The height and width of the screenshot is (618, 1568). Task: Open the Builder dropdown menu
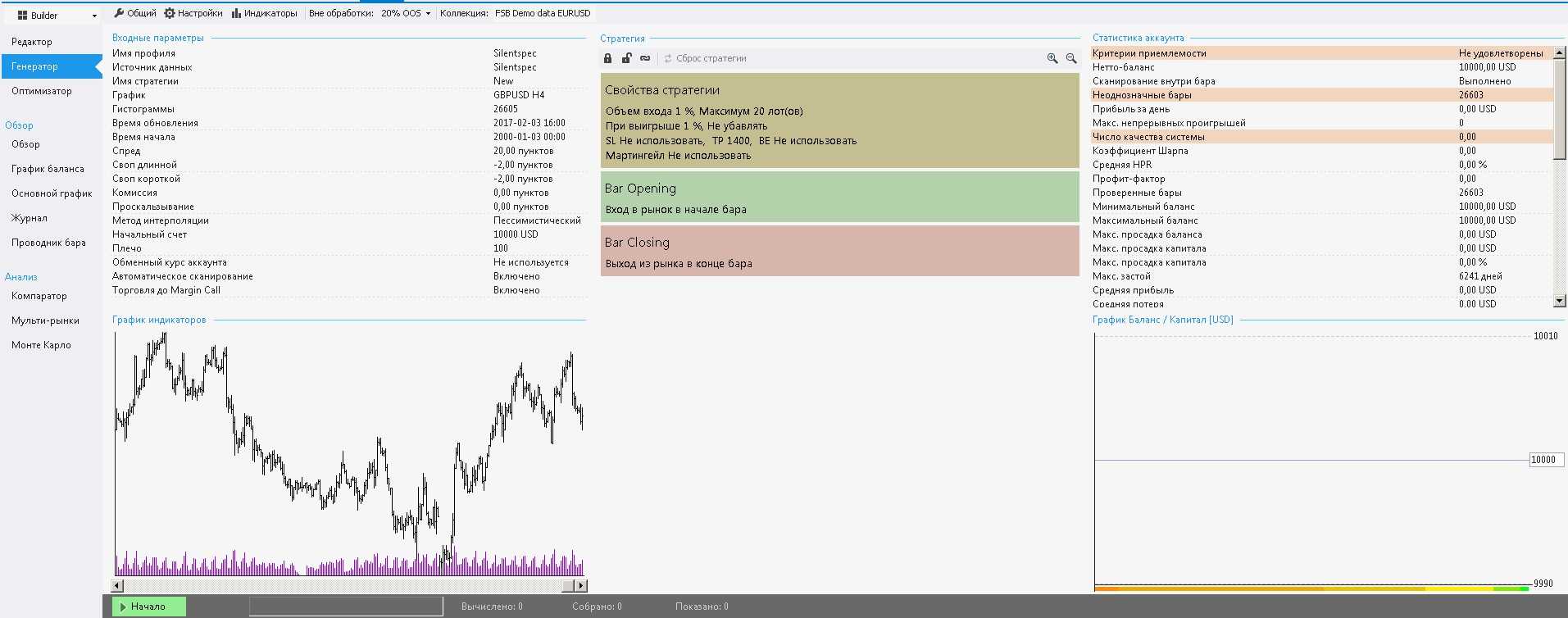(x=56, y=16)
